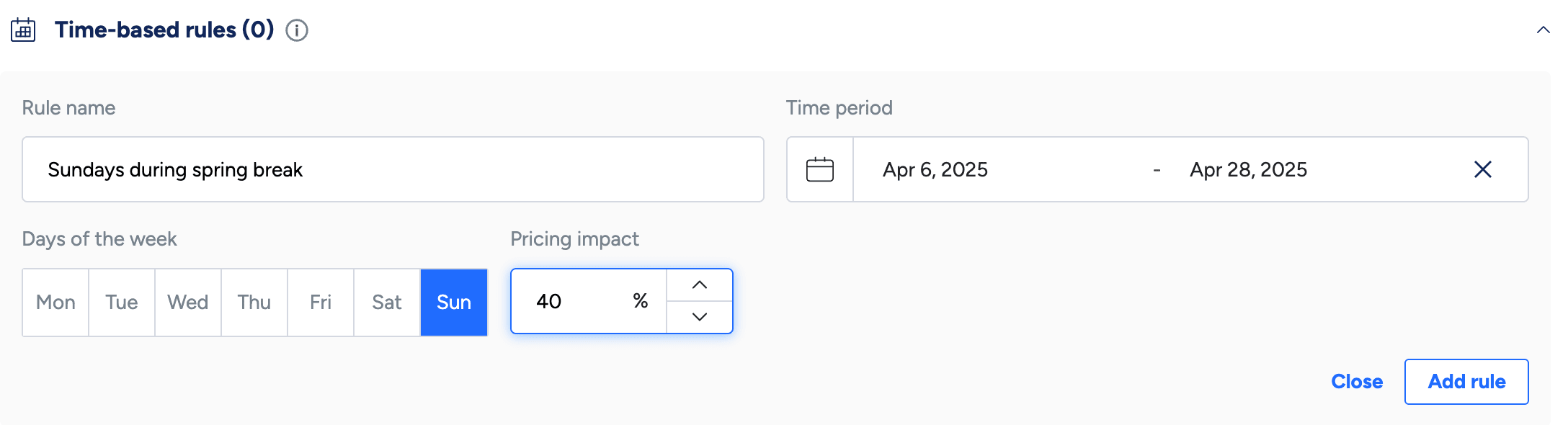1568x425 pixels.
Task: Click the Rule name text field
Action: (393, 169)
